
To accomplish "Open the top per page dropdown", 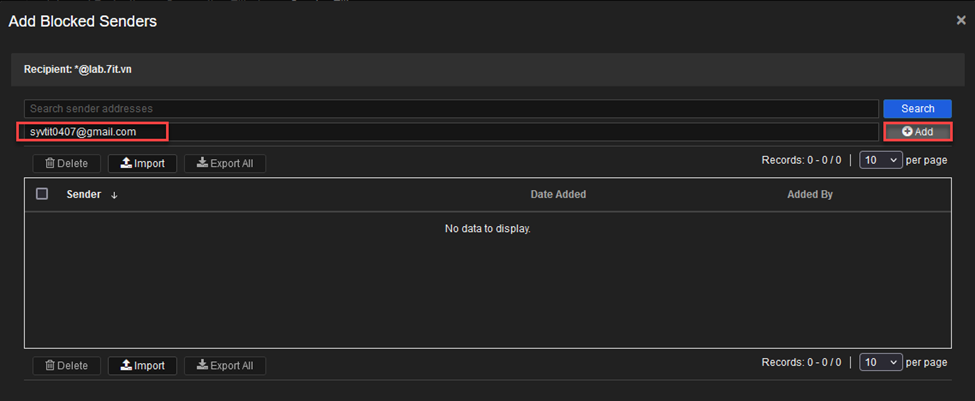I will pos(880,160).
